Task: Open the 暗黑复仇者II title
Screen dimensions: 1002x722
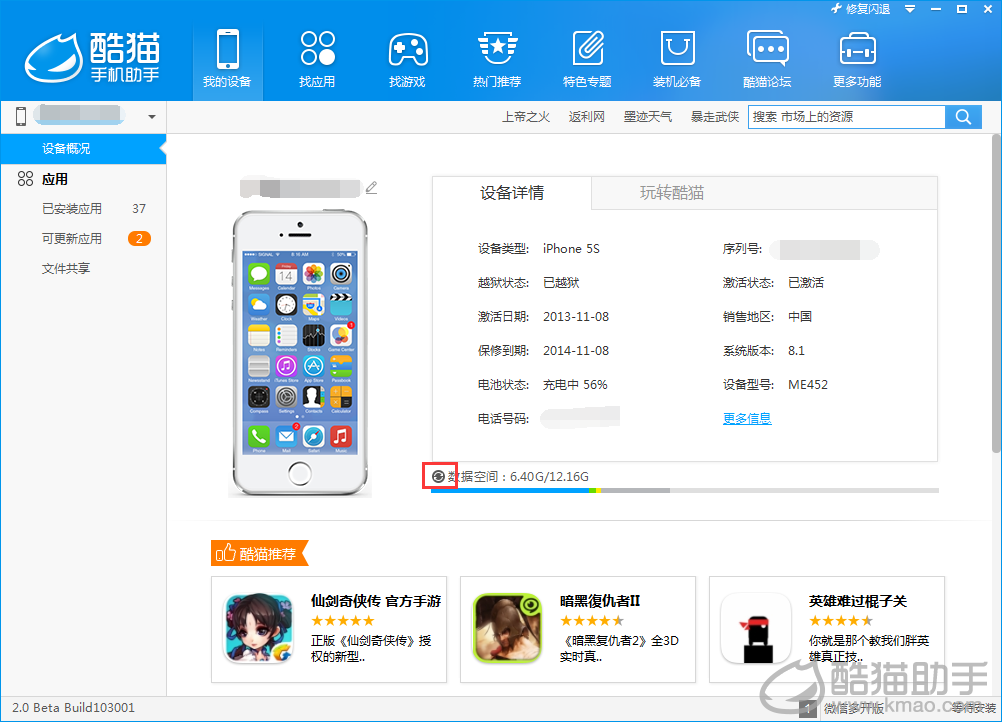Action: [x=600, y=601]
